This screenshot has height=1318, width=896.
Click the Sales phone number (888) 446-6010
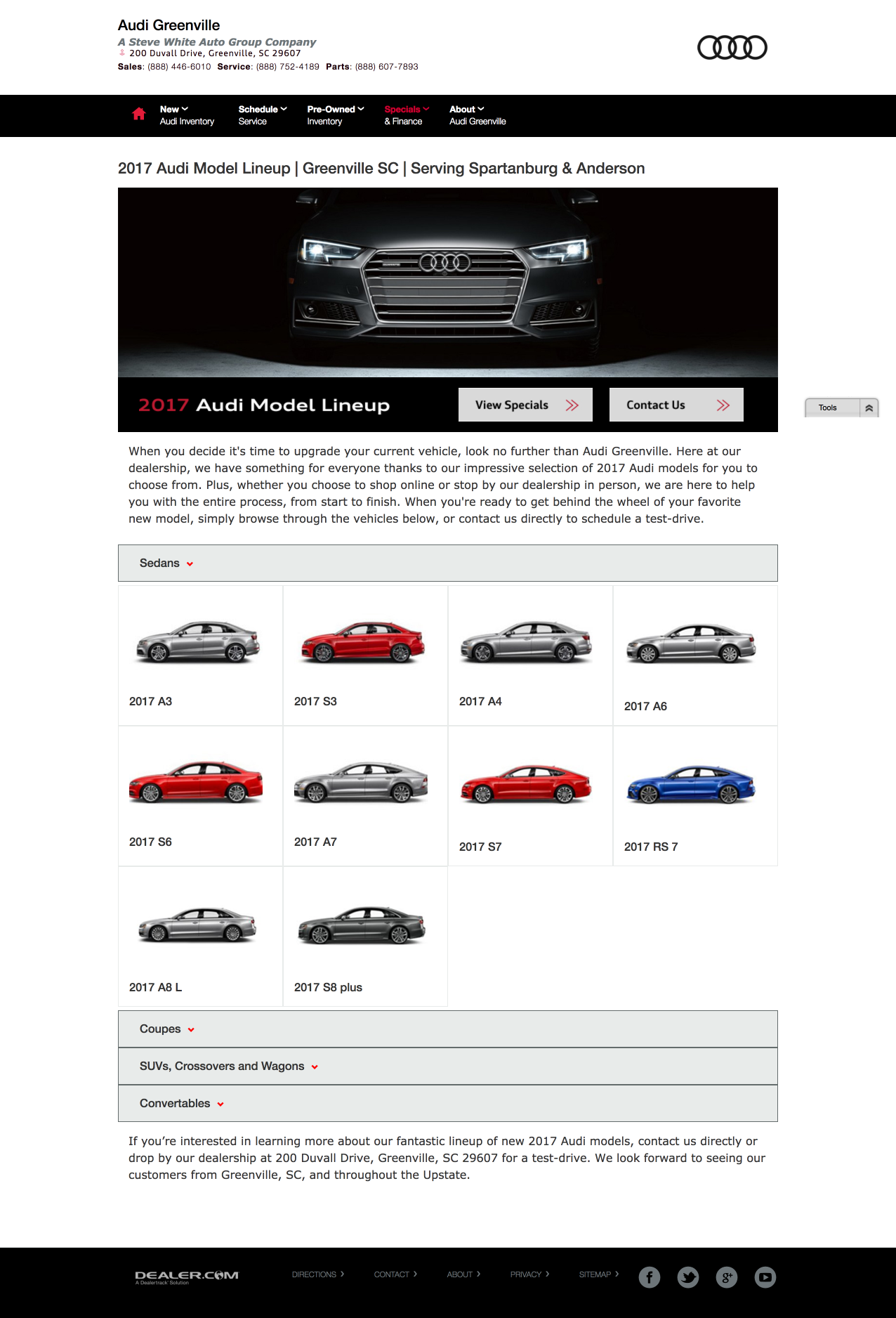coord(179,67)
